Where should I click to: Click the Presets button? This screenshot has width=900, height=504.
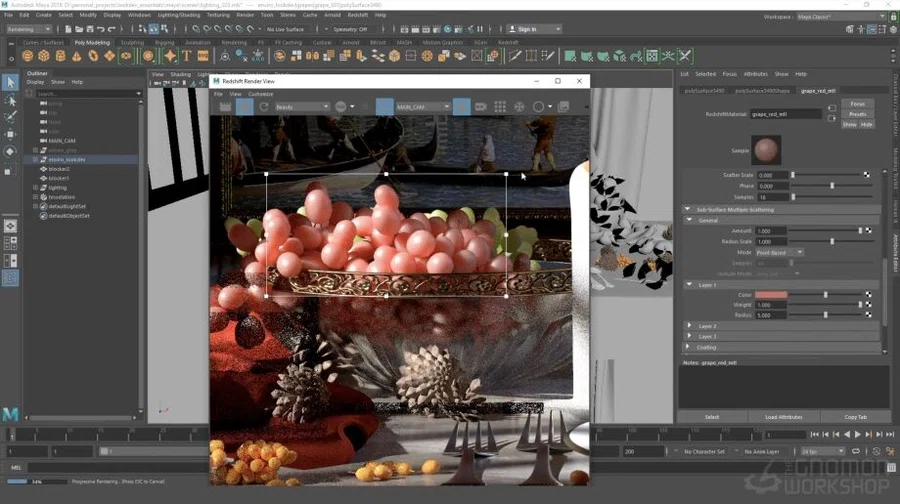pos(858,114)
